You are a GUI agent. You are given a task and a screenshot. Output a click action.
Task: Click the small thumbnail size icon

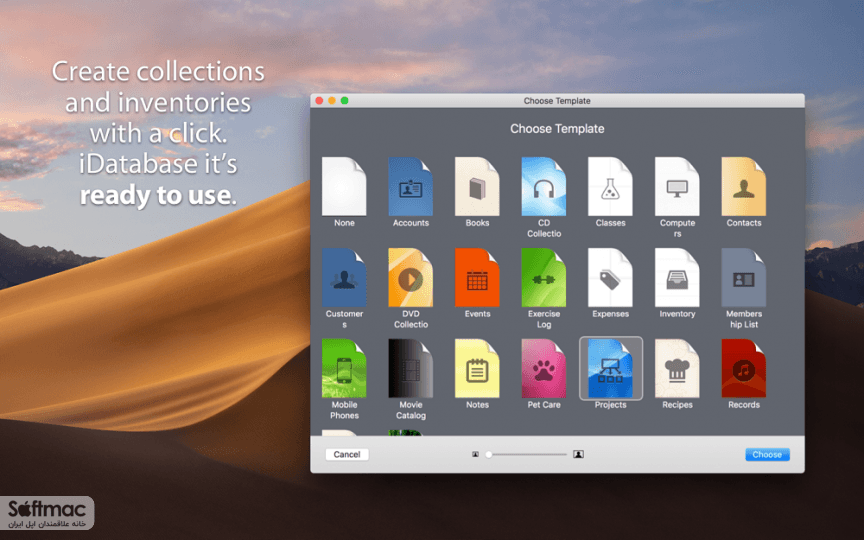click(476, 454)
